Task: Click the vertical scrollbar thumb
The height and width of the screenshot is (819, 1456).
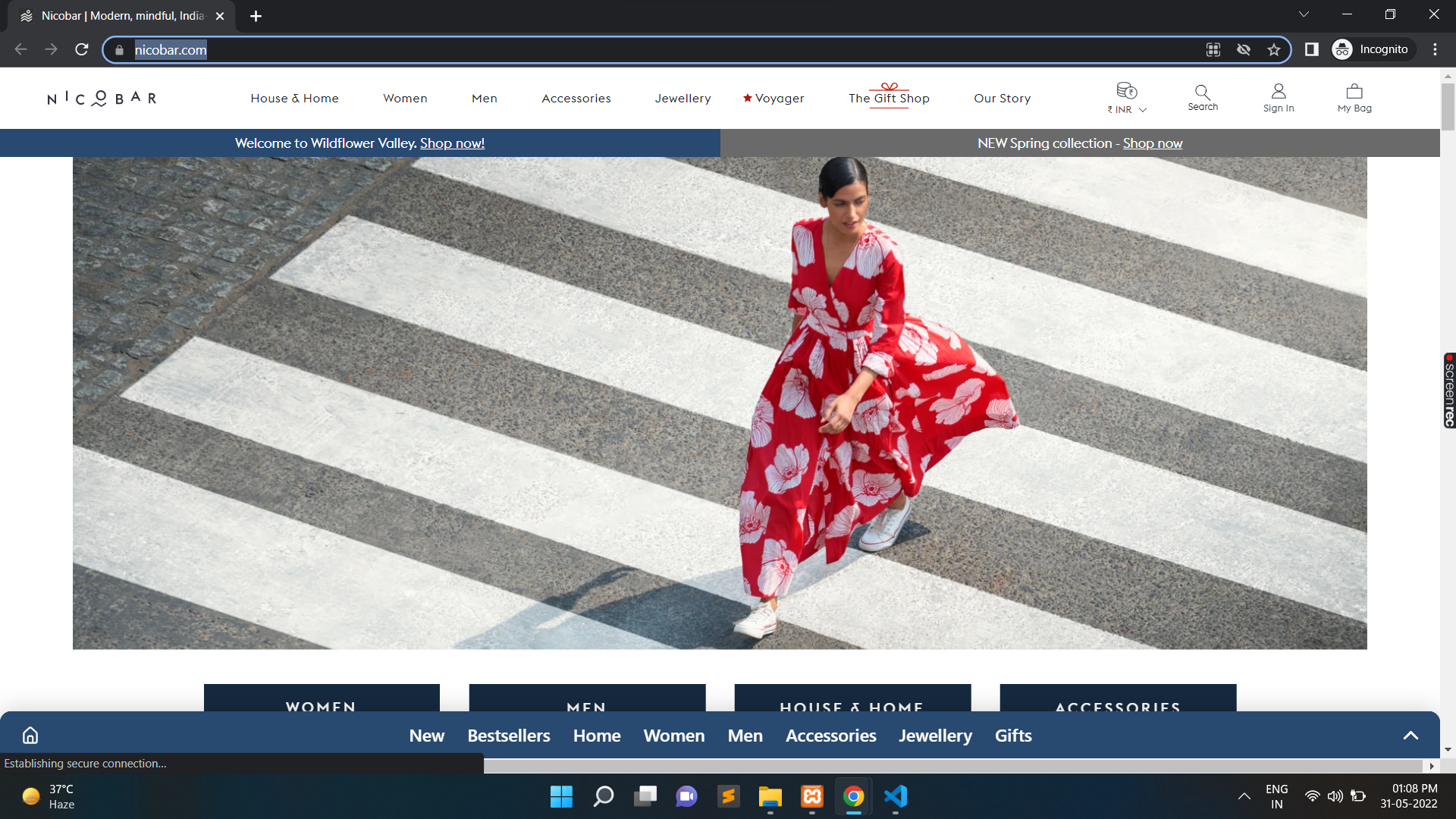Action: coord(1448,106)
